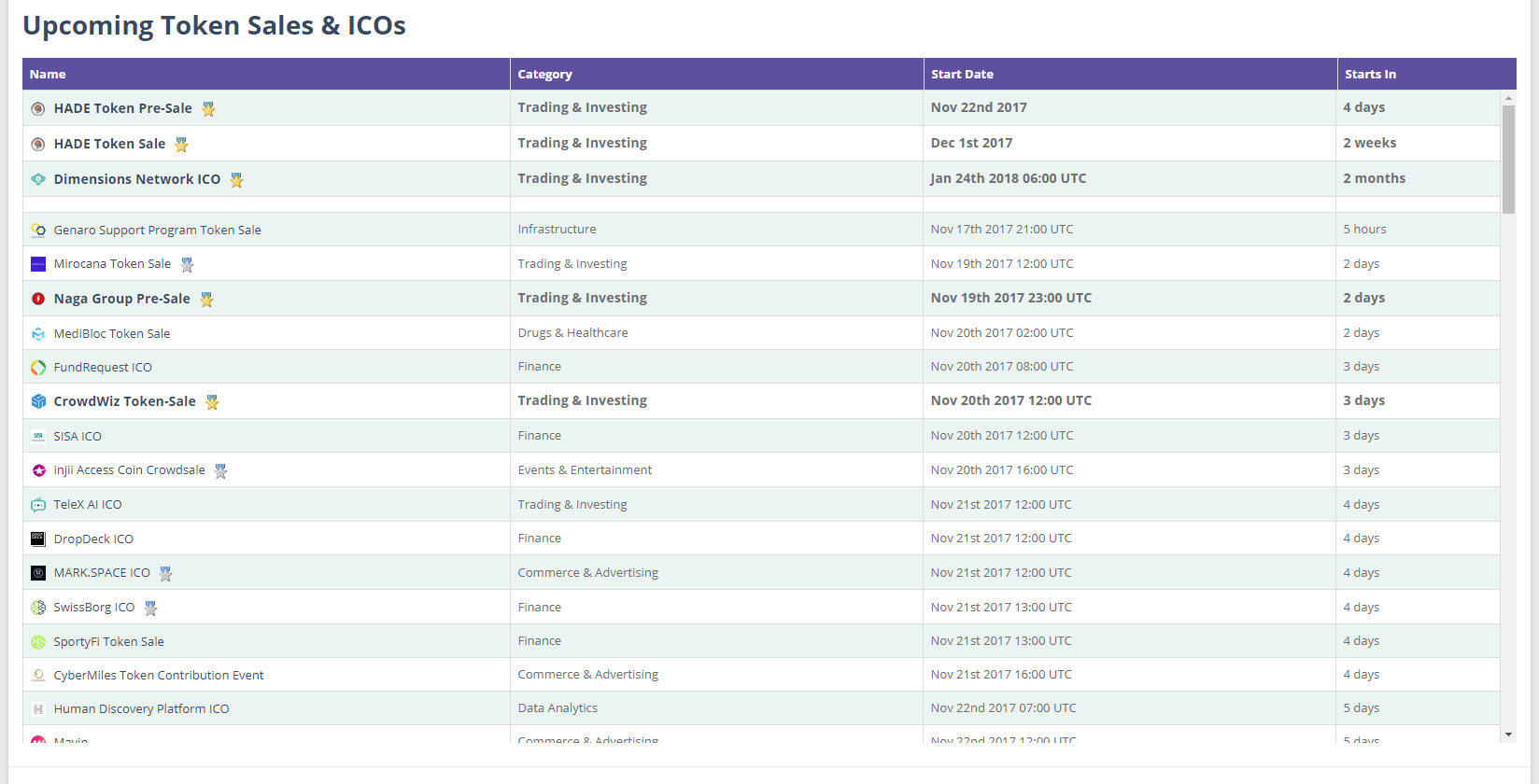
Task: Sort table by Starts In column header
Action: 1427,75
